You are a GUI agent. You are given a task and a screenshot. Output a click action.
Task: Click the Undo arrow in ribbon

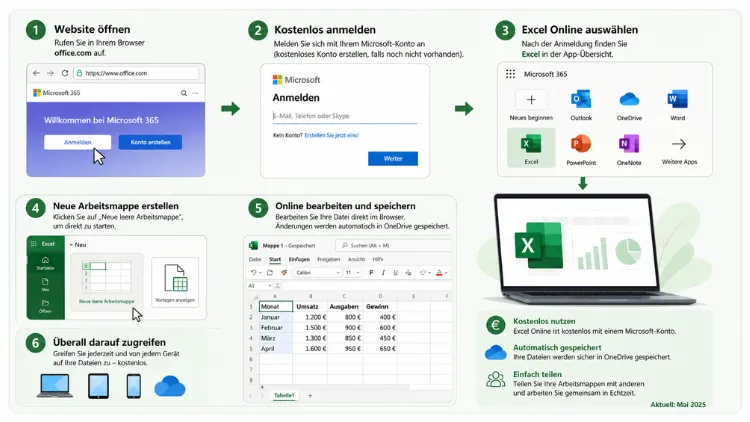253,273
